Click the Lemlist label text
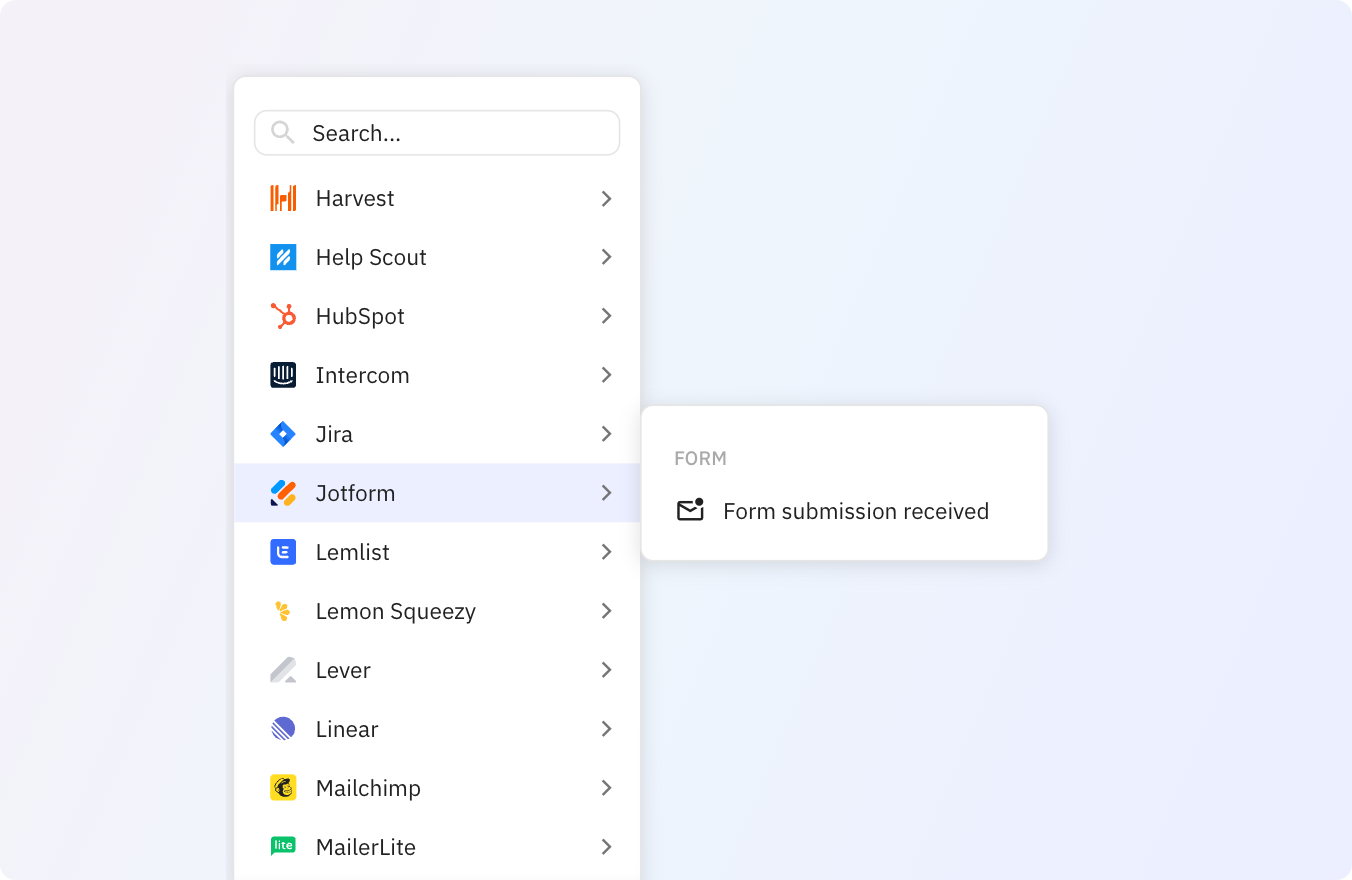The image size is (1352, 880). (x=352, y=552)
